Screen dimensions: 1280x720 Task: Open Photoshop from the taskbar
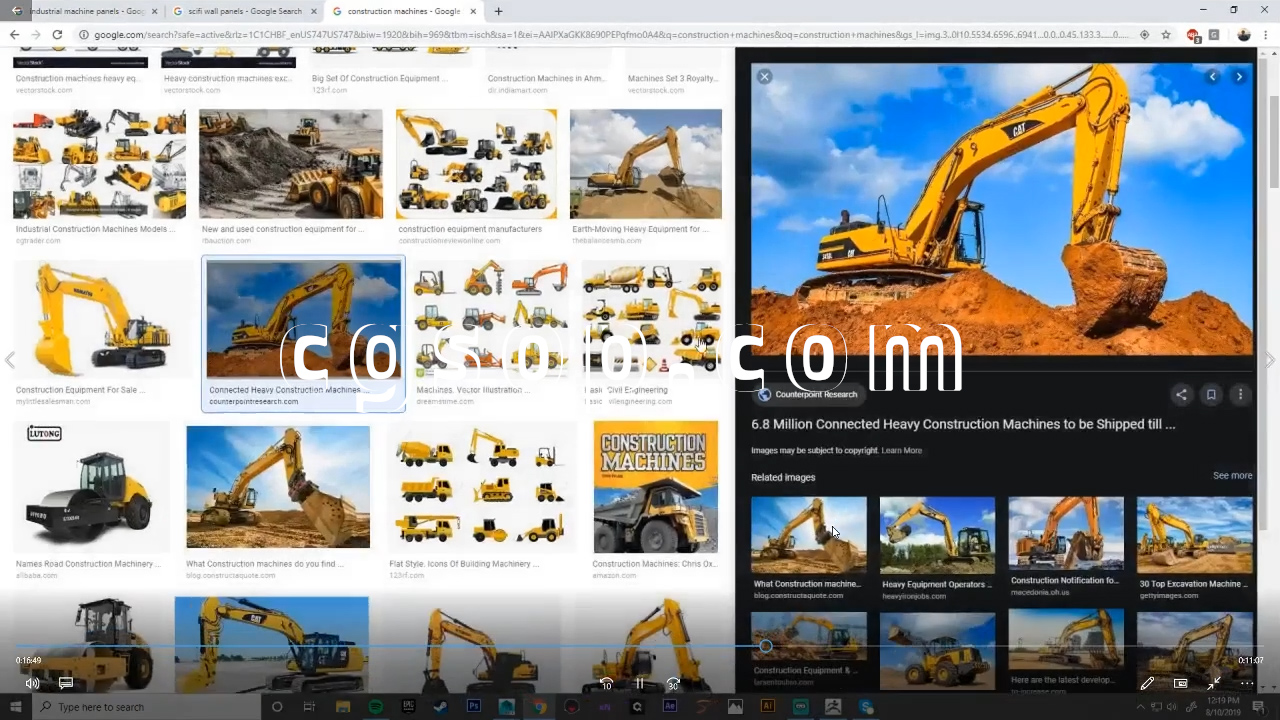pos(474,707)
